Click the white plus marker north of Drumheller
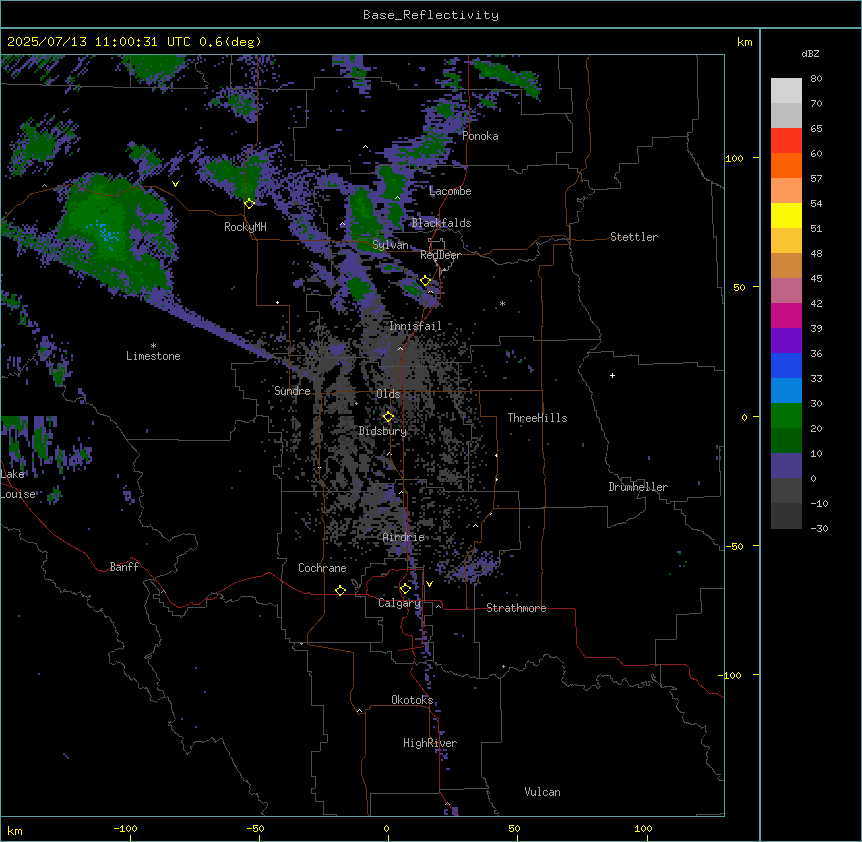Viewport: 862px width, 842px height. [612, 375]
